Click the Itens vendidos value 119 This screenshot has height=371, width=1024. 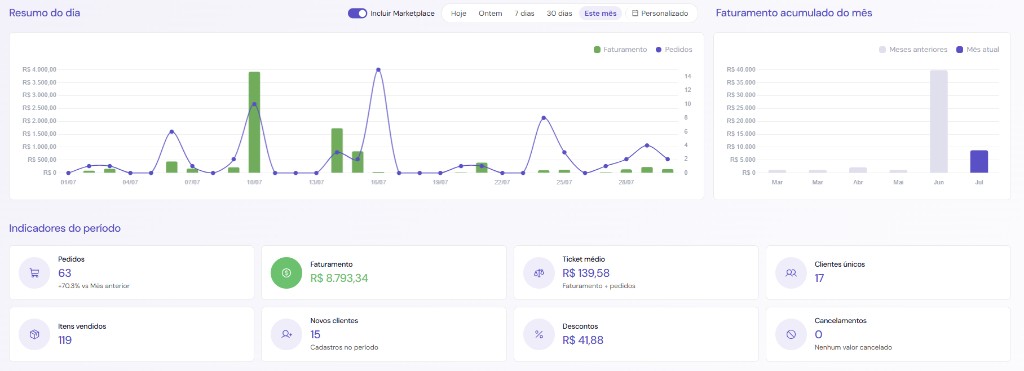65,340
